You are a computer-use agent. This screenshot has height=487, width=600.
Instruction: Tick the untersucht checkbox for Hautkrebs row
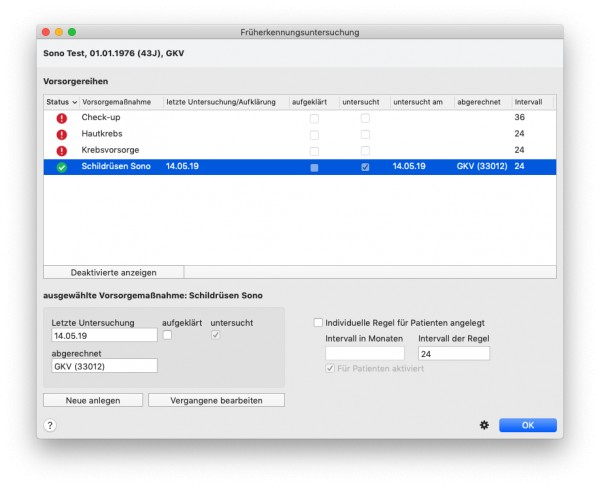tap(365, 135)
